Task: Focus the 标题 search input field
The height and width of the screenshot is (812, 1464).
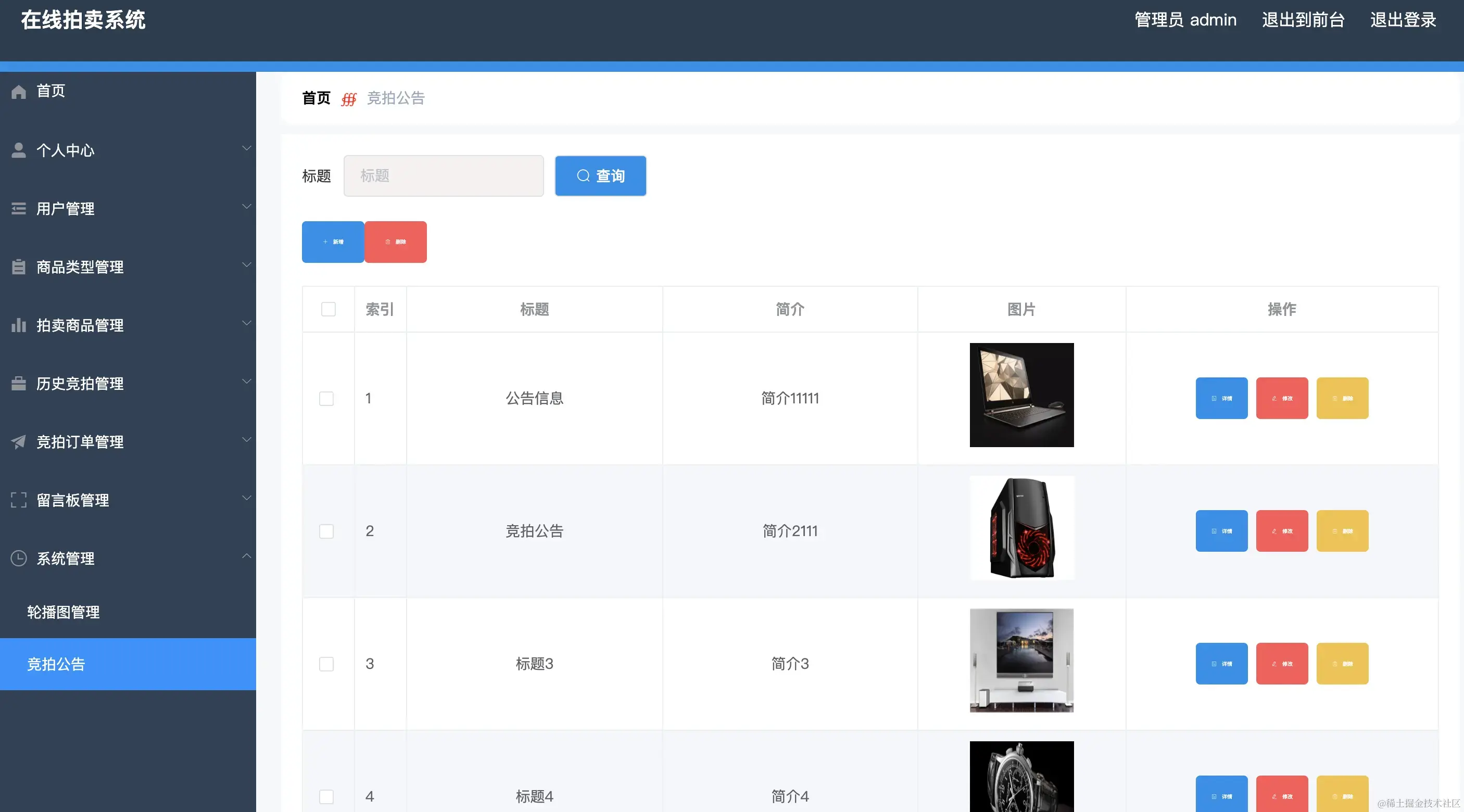Action: coord(443,176)
